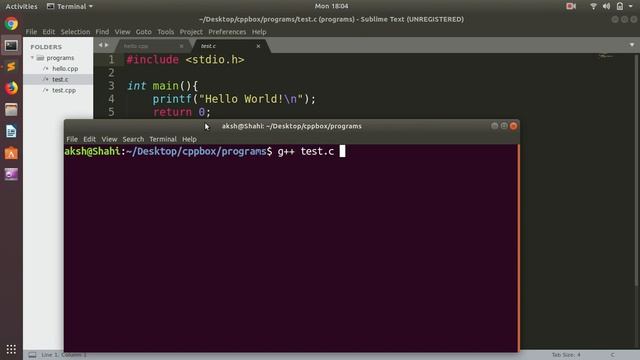Open Ubuntu Software from the dock
This screenshot has height=360, width=640.
(11, 153)
